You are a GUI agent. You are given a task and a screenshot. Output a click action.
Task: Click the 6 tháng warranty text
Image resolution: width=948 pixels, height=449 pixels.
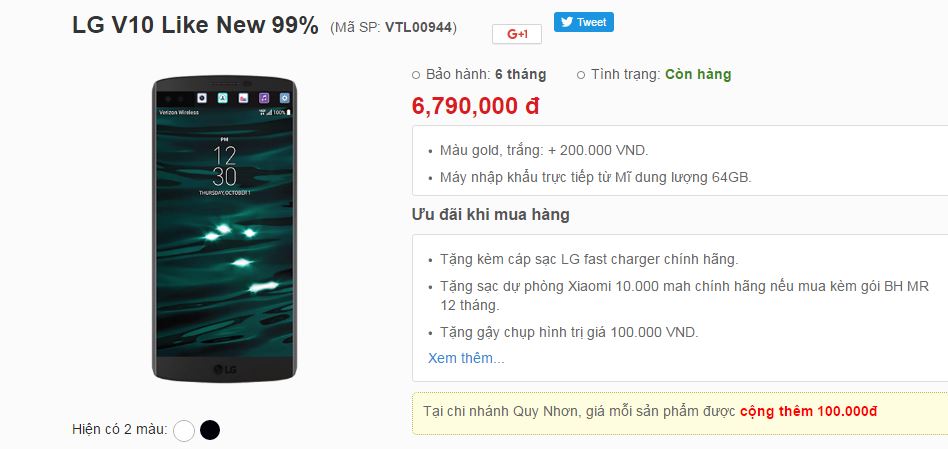tap(521, 74)
